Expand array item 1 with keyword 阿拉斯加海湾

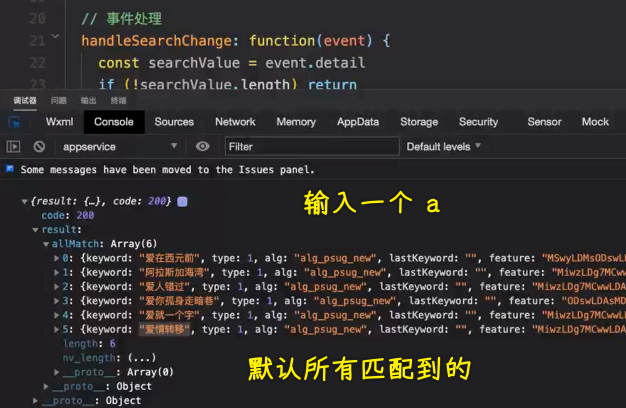(57, 273)
